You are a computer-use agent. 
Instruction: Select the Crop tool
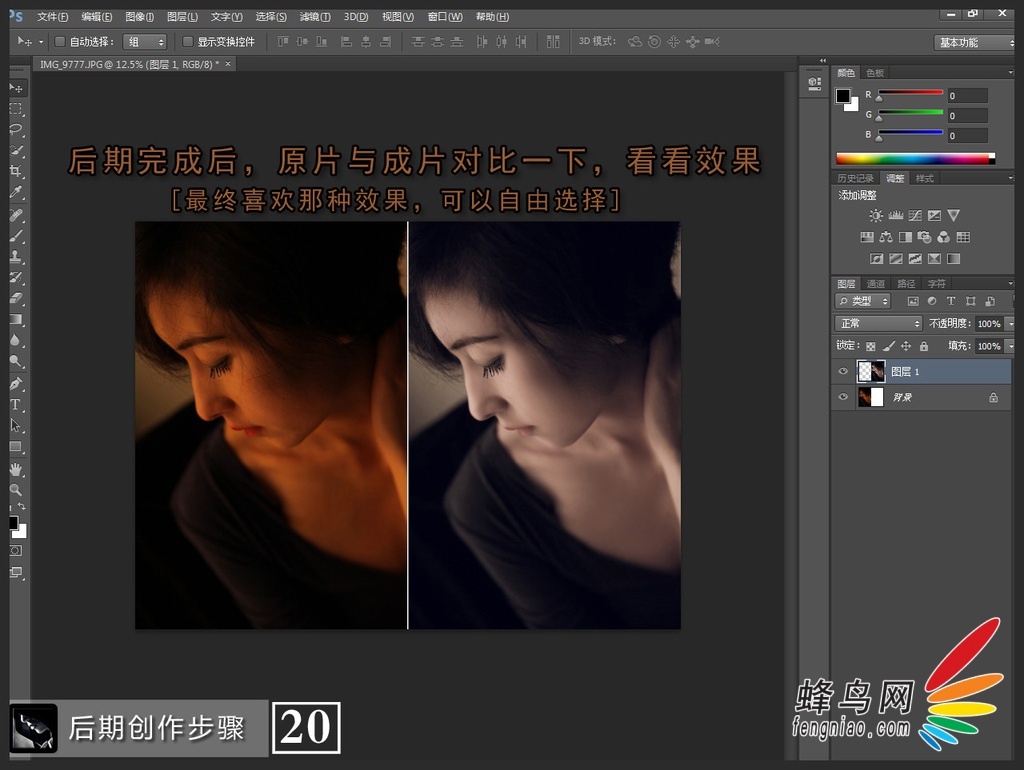coord(16,171)
